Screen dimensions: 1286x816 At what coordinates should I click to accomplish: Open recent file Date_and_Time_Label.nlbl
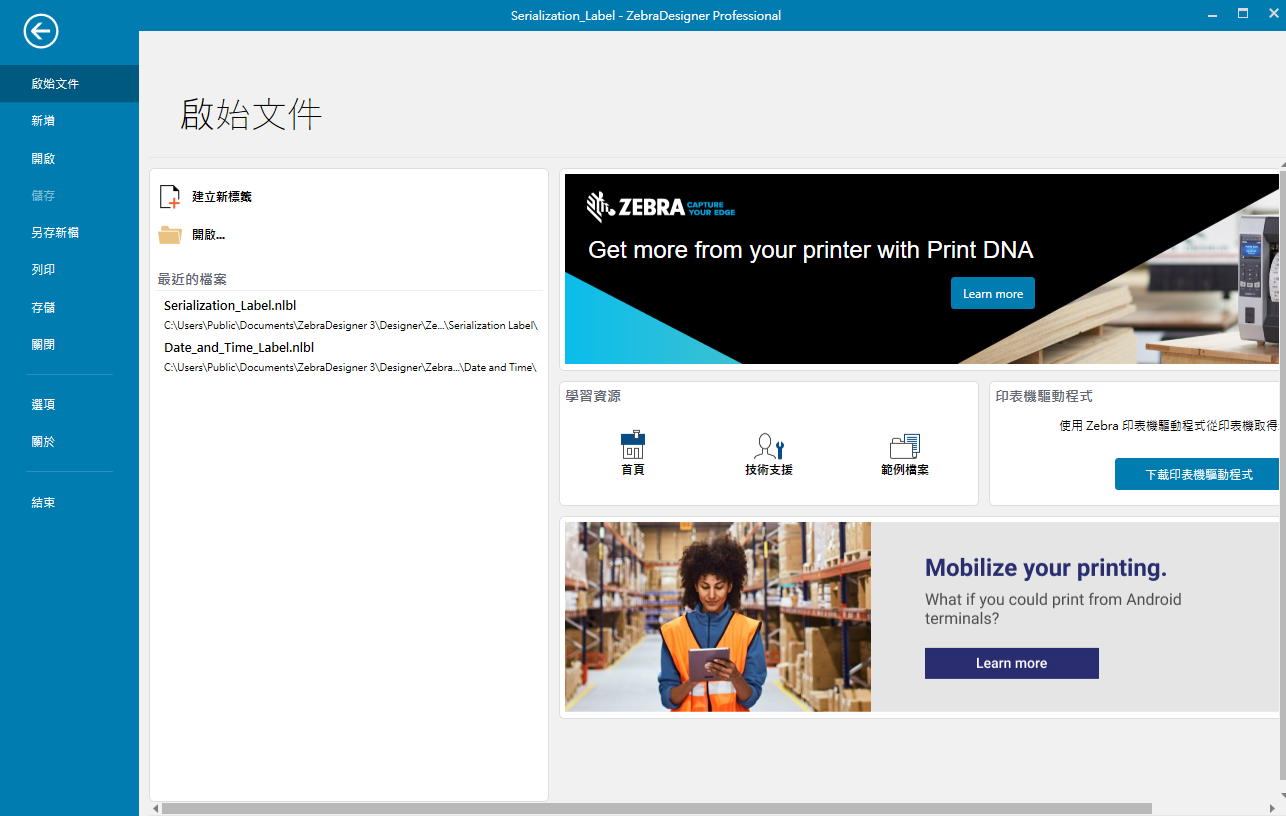click(x=239, y=348)
